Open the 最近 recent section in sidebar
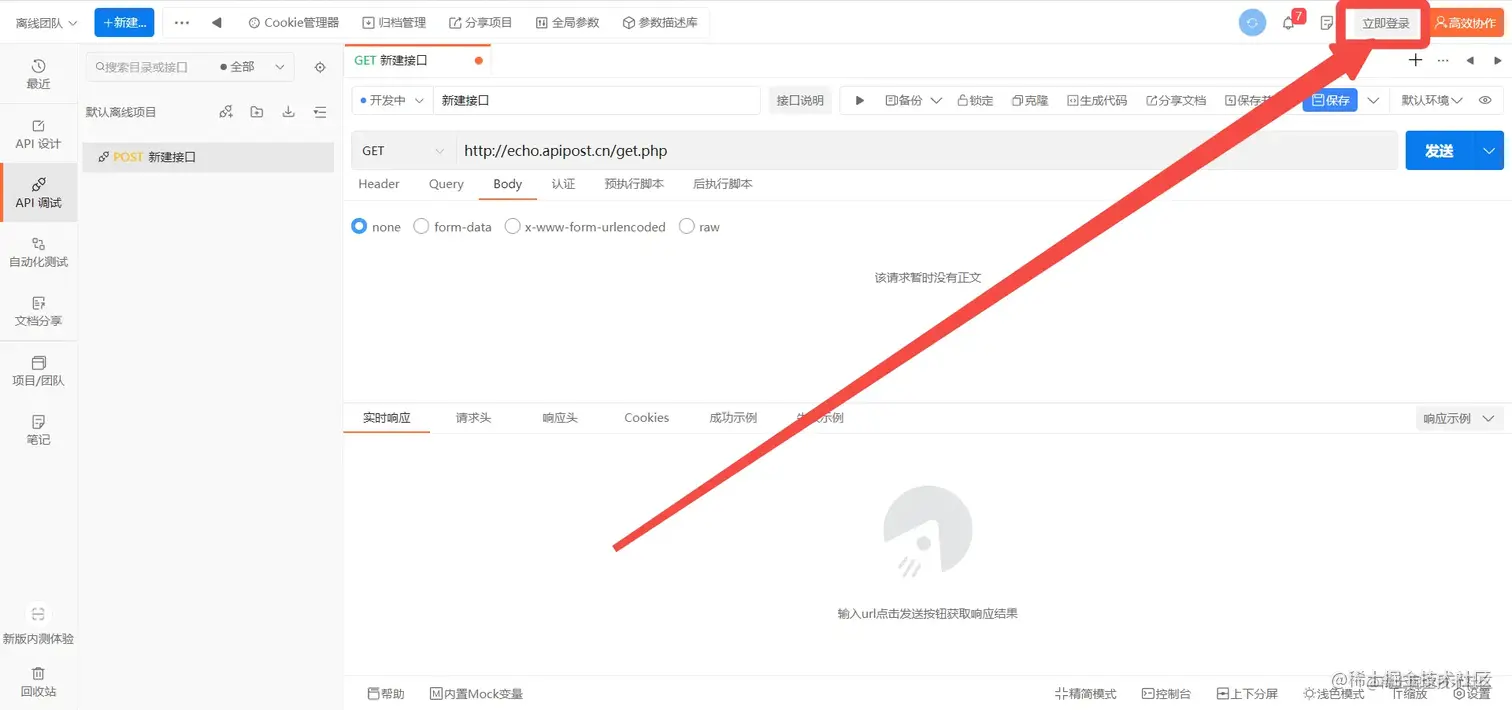Image resolution: width=1512 pixels, height=710 pixels. [x=38, y=74]
